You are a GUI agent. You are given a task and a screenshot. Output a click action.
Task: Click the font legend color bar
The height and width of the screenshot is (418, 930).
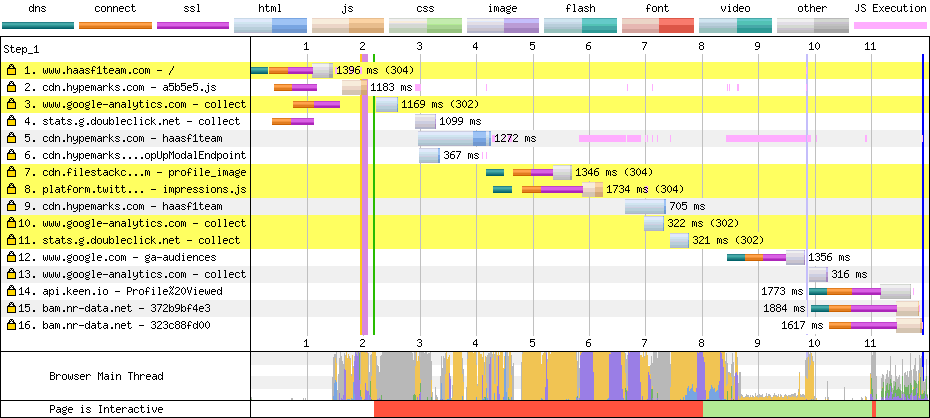click(658, 25)
